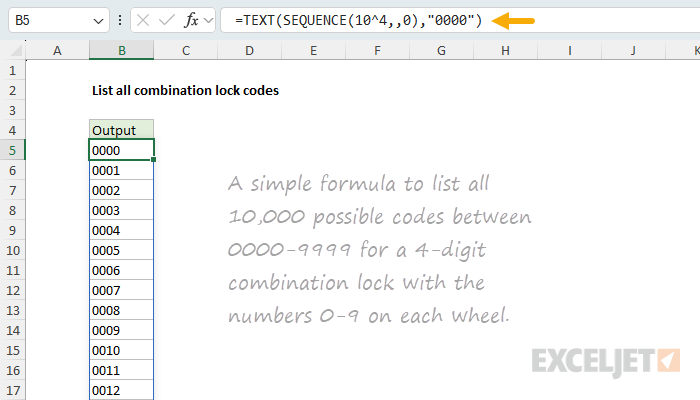
Task: Select cell containing 0007
Action: pos(121,291)
